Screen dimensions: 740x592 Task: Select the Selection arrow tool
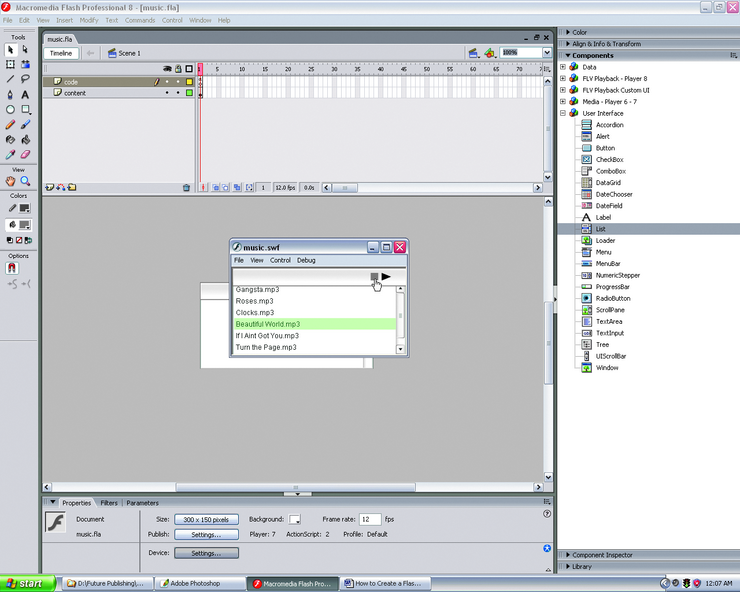10,50
